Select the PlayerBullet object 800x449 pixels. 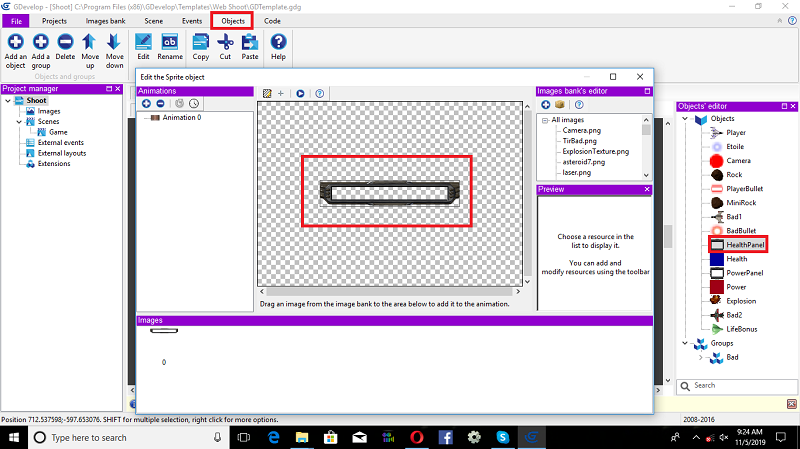click(x=744, y=189)
